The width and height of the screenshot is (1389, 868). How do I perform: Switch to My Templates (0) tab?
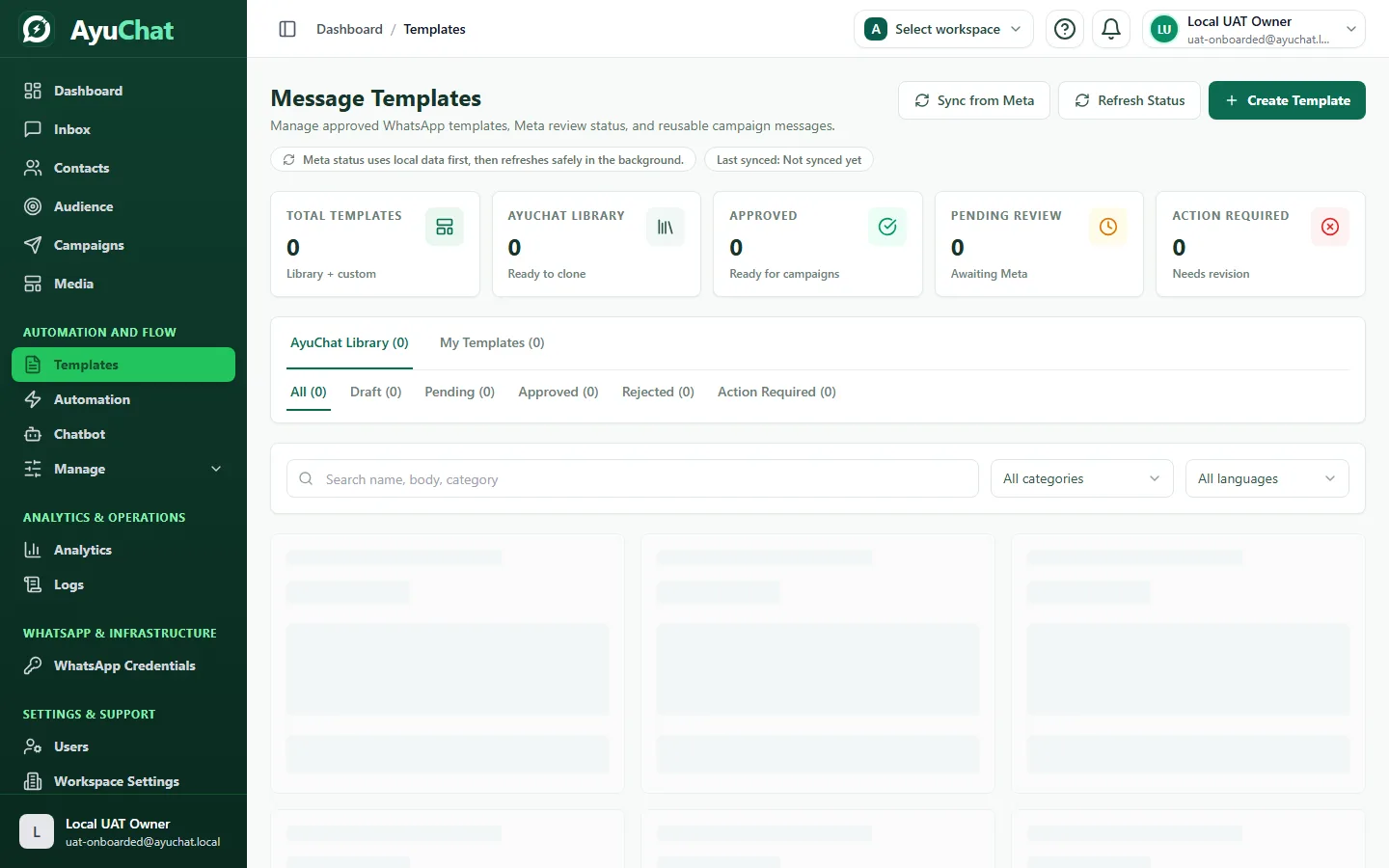pos(492,342)
